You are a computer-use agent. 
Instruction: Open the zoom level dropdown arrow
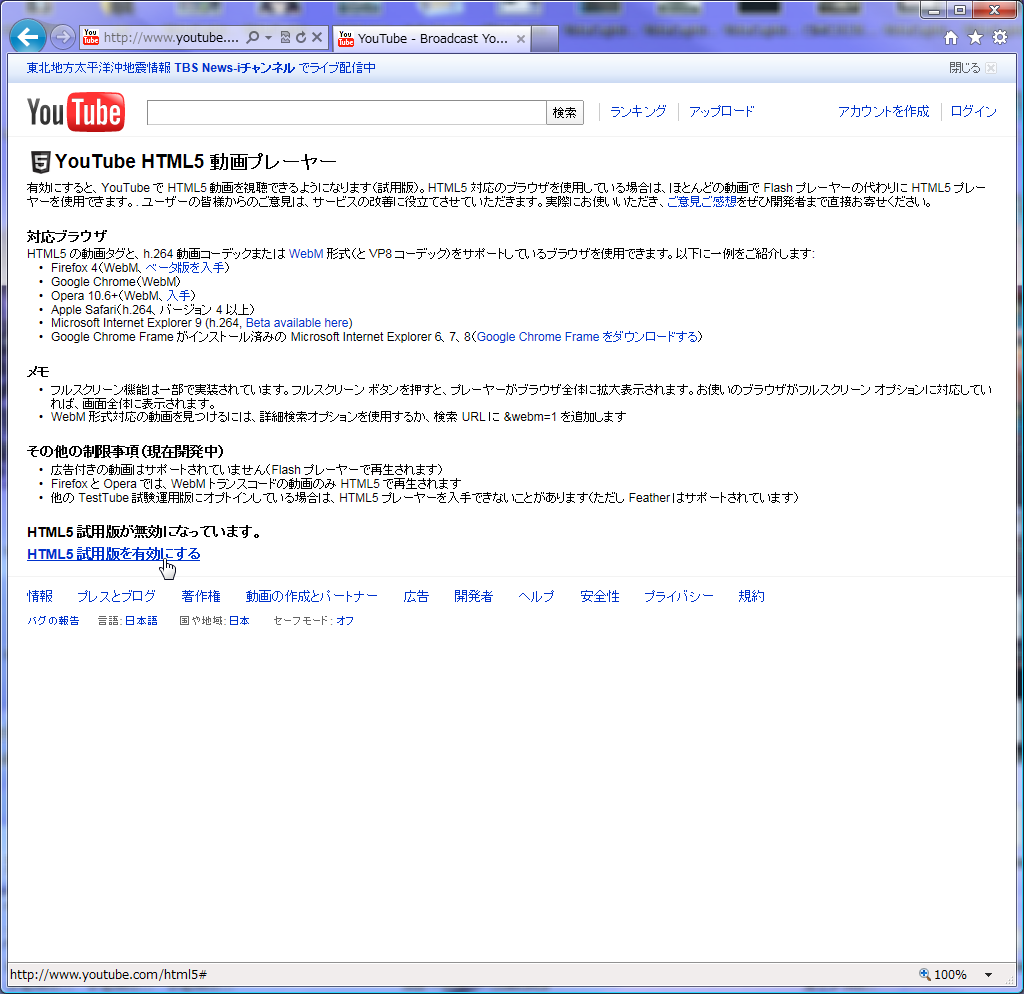point(988,975)
